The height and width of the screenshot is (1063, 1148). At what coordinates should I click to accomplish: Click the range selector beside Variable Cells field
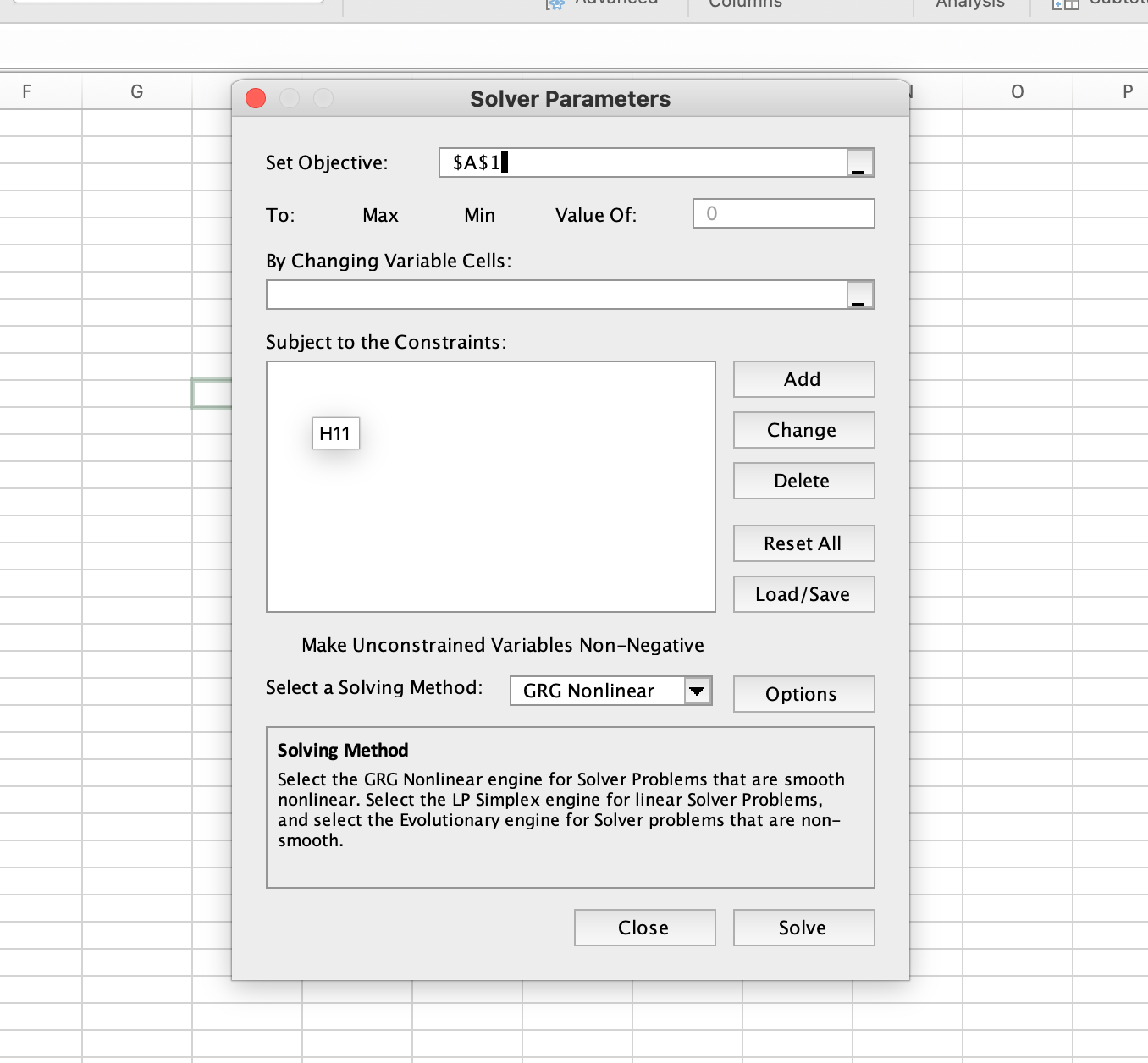click(859, 295)
